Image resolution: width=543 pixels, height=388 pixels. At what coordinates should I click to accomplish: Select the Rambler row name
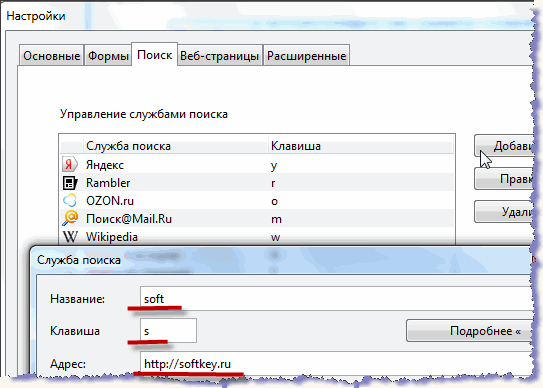coord(108,183)
